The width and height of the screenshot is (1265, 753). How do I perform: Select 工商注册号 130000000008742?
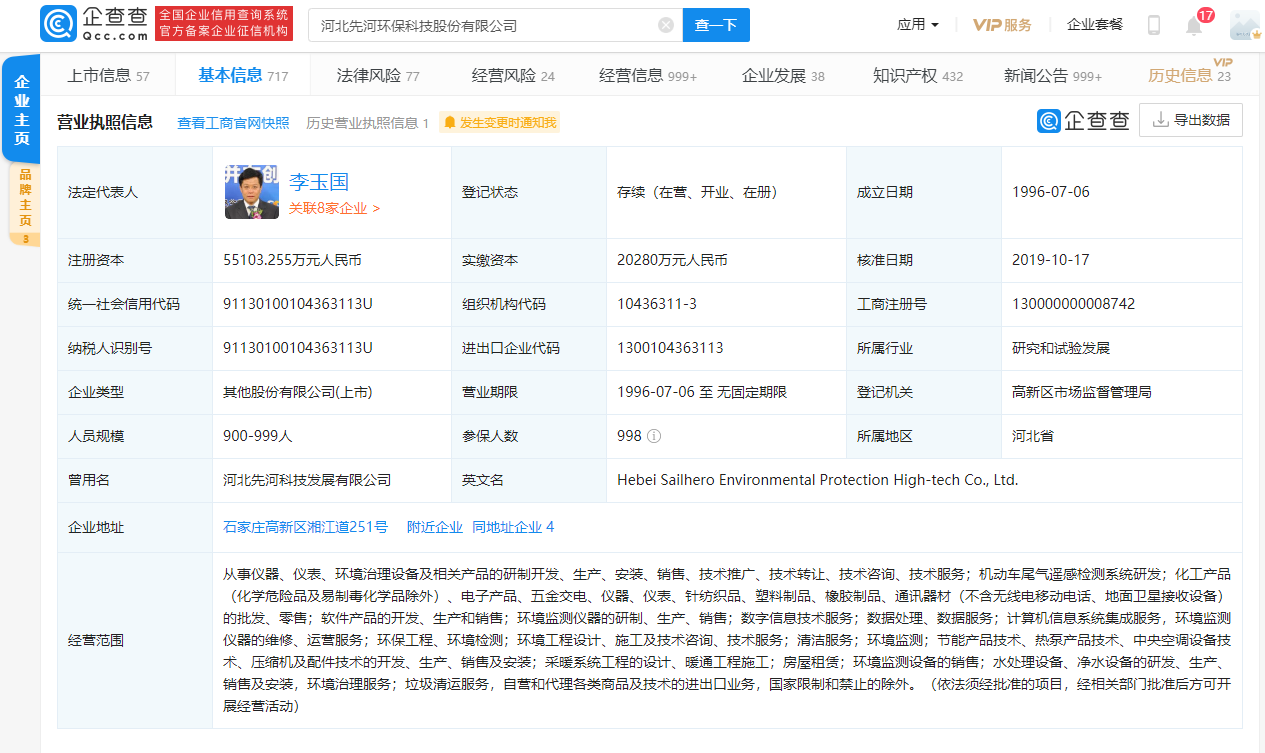tap(1074, 304)
